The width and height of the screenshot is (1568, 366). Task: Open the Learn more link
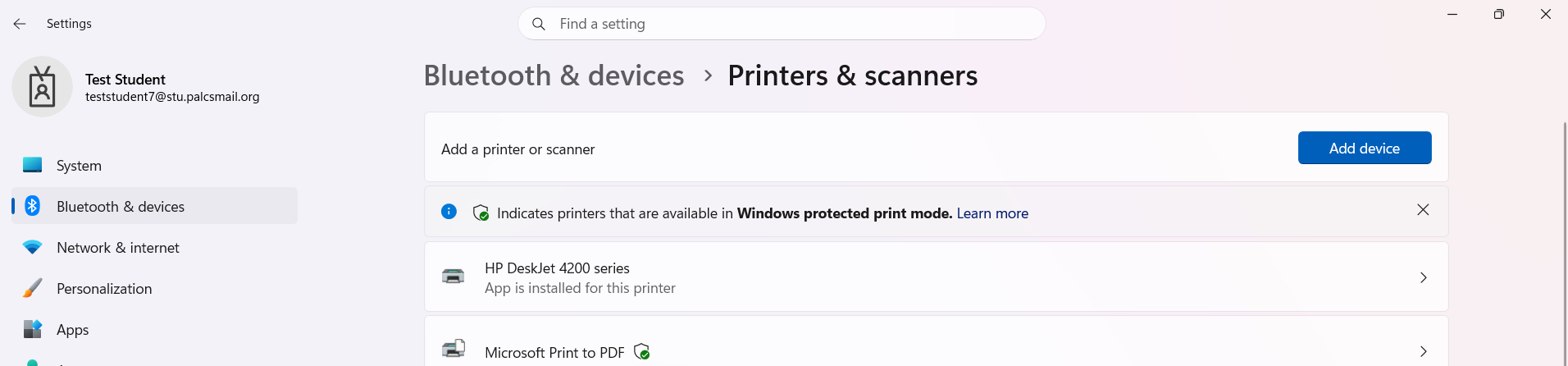click(992, 213)
